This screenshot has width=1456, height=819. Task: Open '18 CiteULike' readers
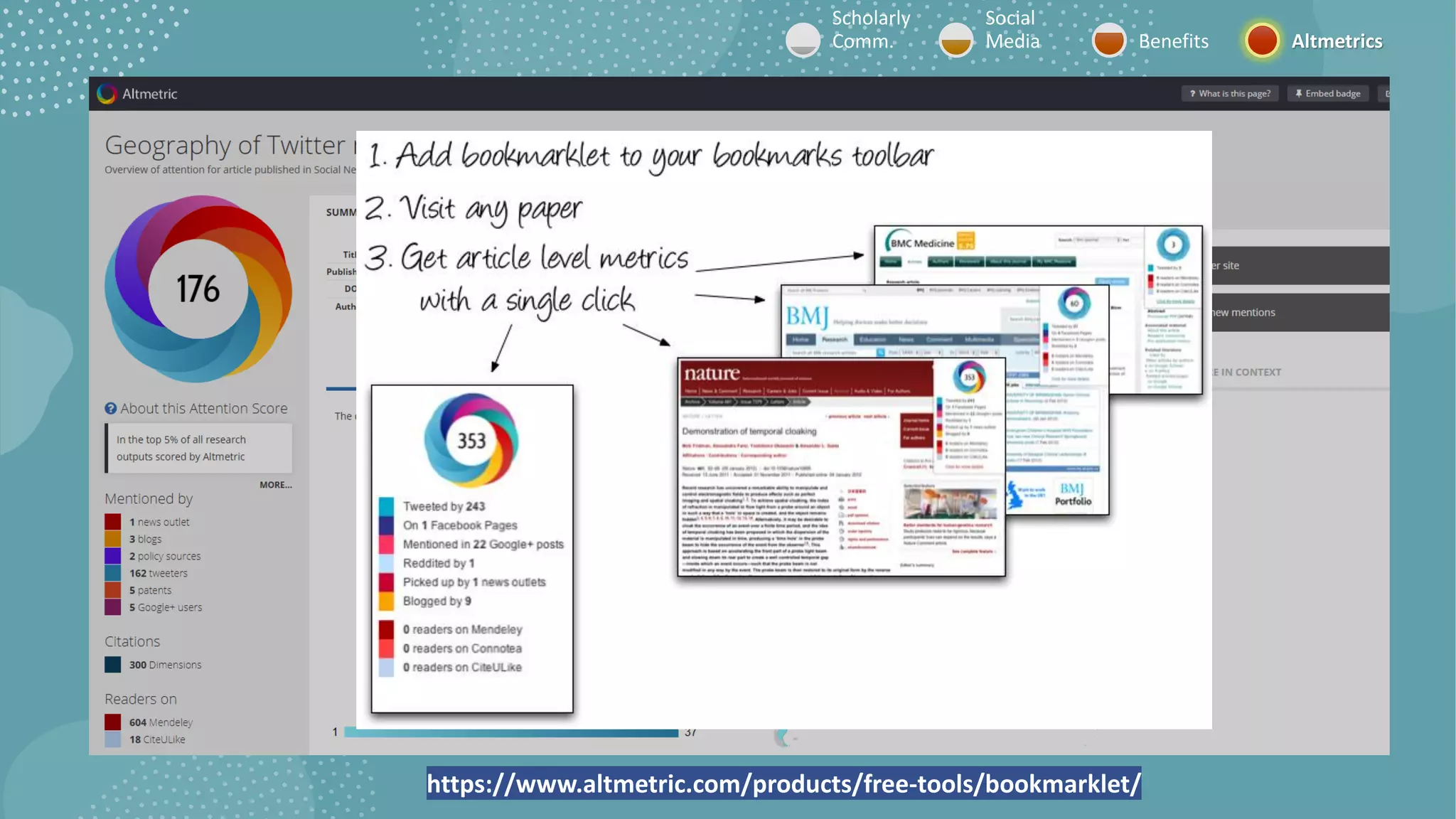157,739
